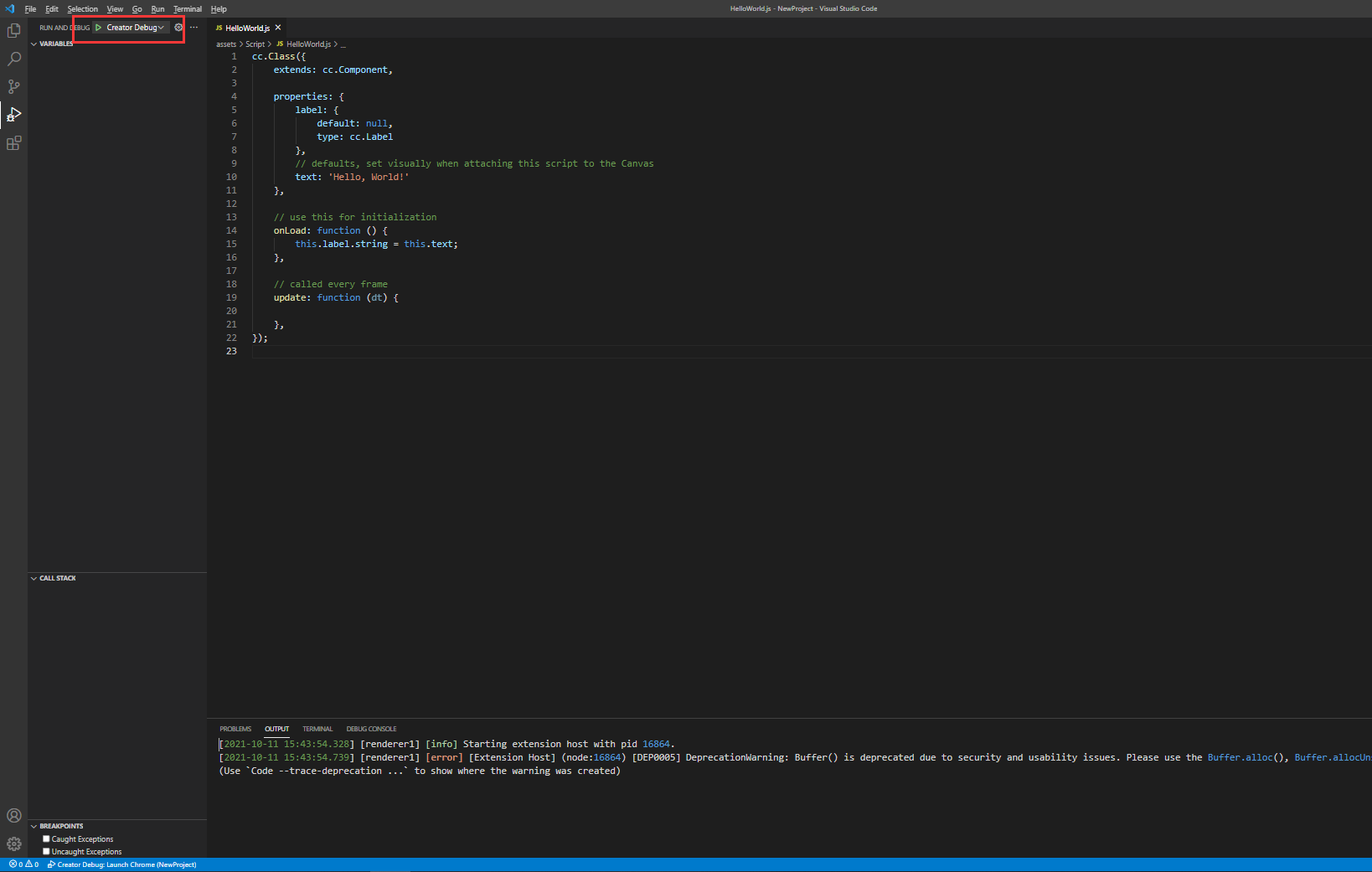Switch to the Problems panel tab
This screenshot has height=872, width=1372.
(x=235, y=729)
